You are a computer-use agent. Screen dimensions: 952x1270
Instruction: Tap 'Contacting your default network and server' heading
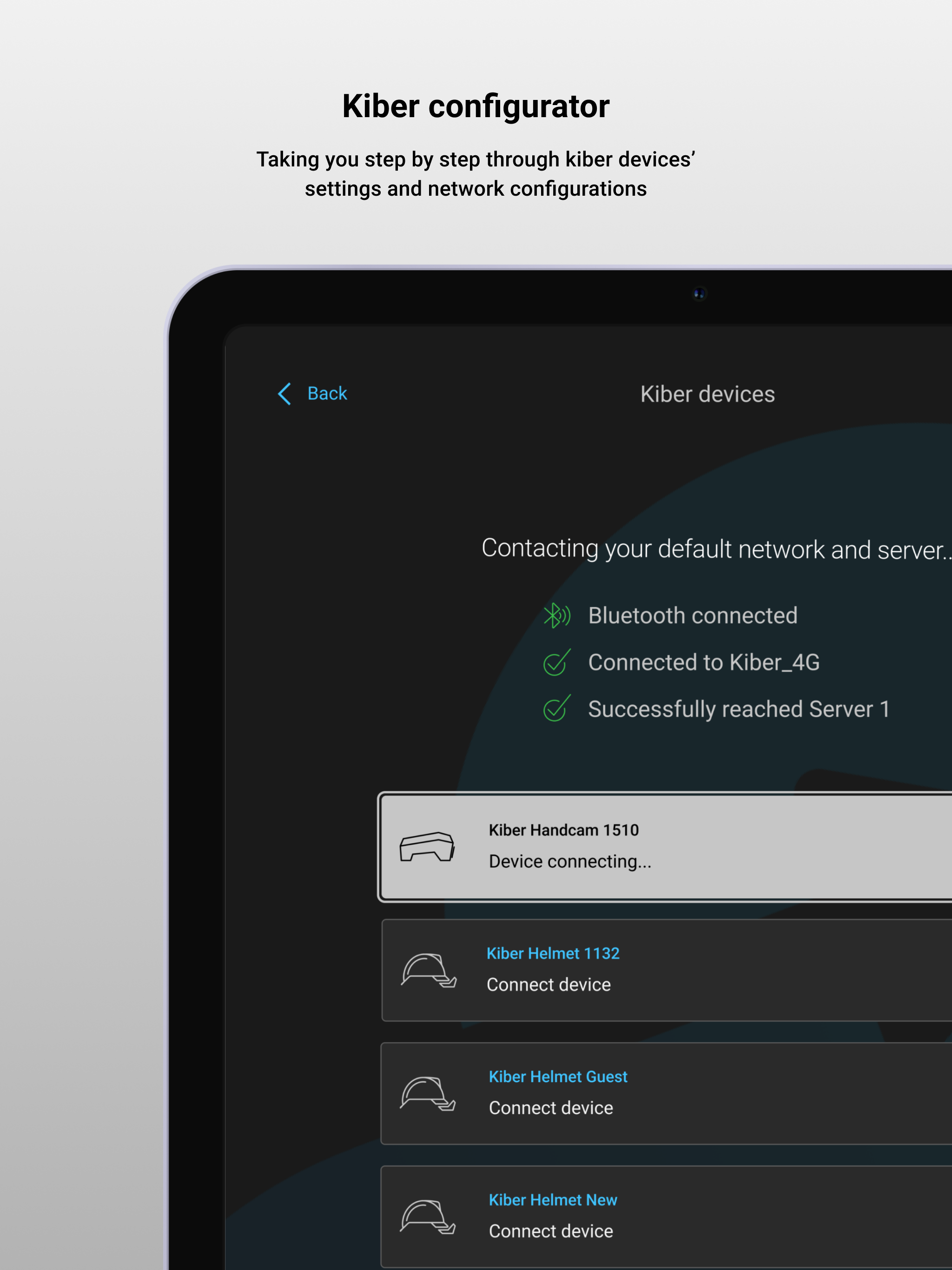(716, 549)
